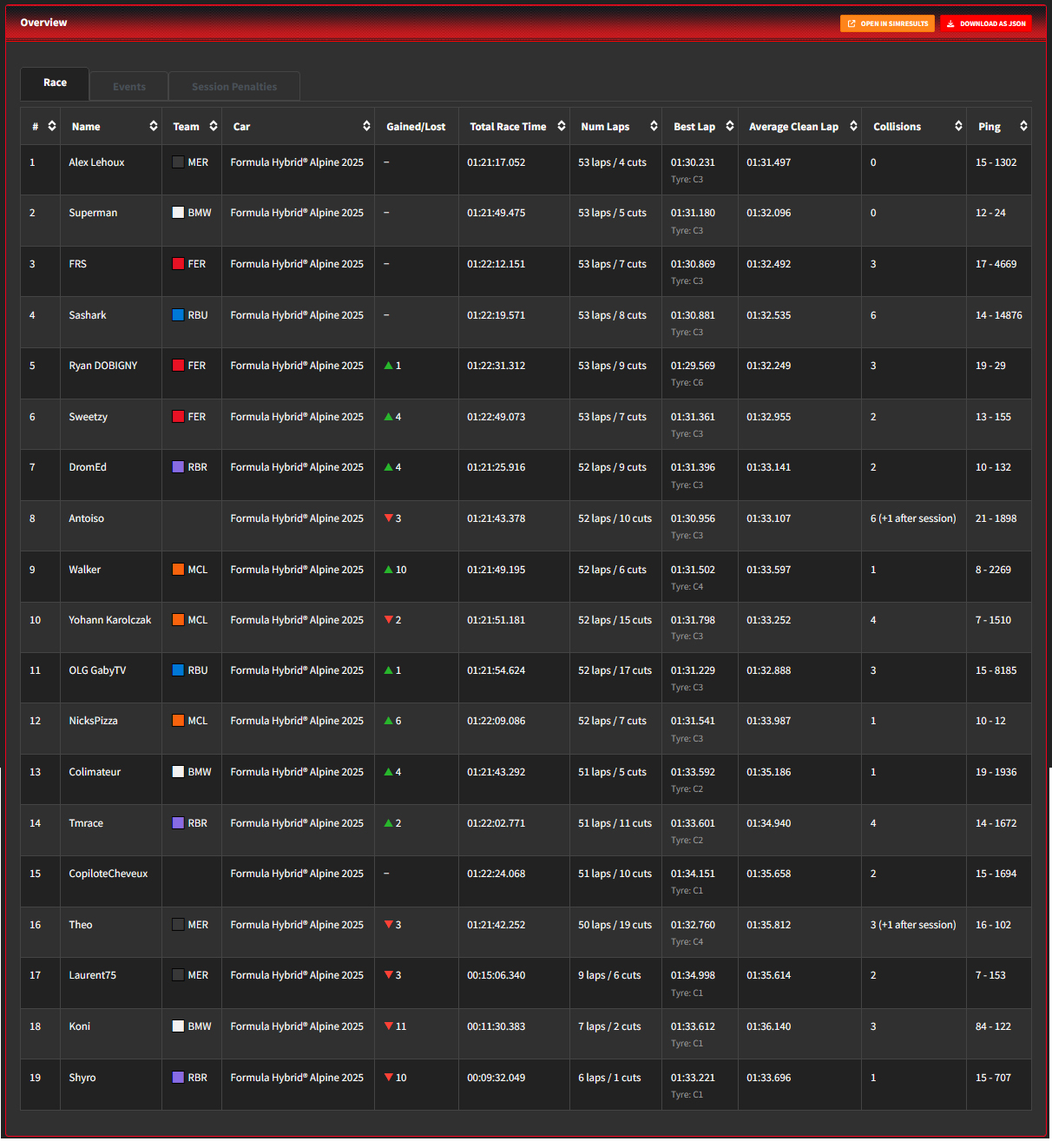The image size is (1052, 1148).
Task: Sort by Team using sort arrows
Action: coord(214,126)
